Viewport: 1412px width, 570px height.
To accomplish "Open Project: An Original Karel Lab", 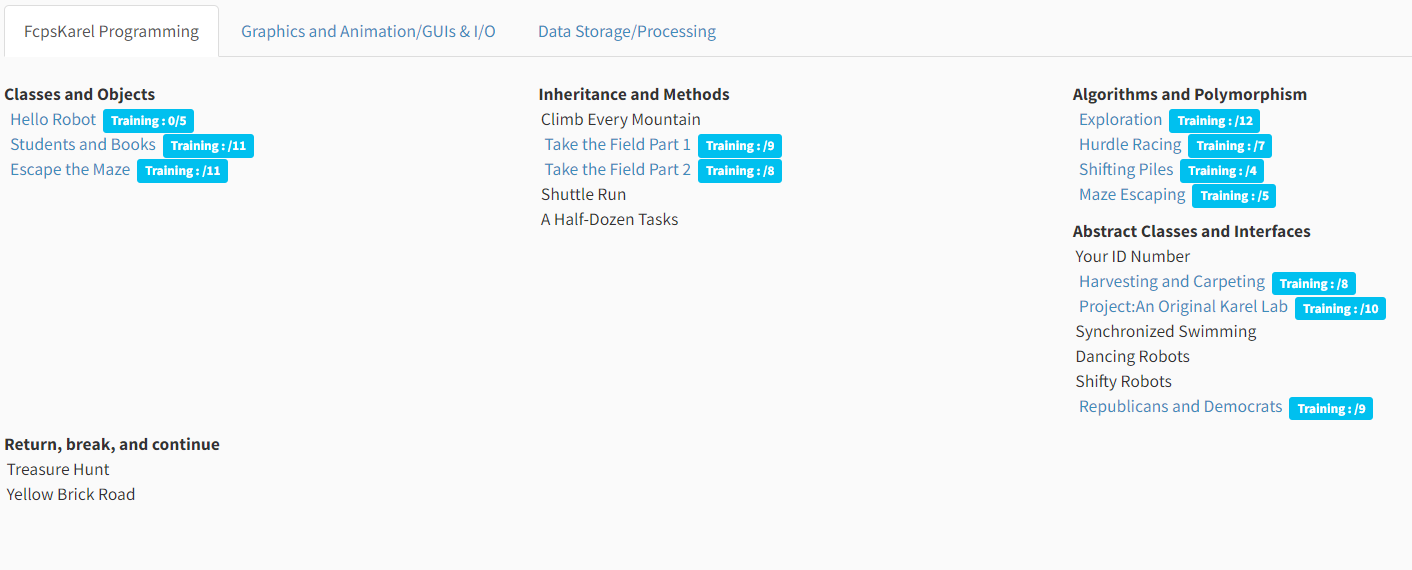I will 1183,307.
